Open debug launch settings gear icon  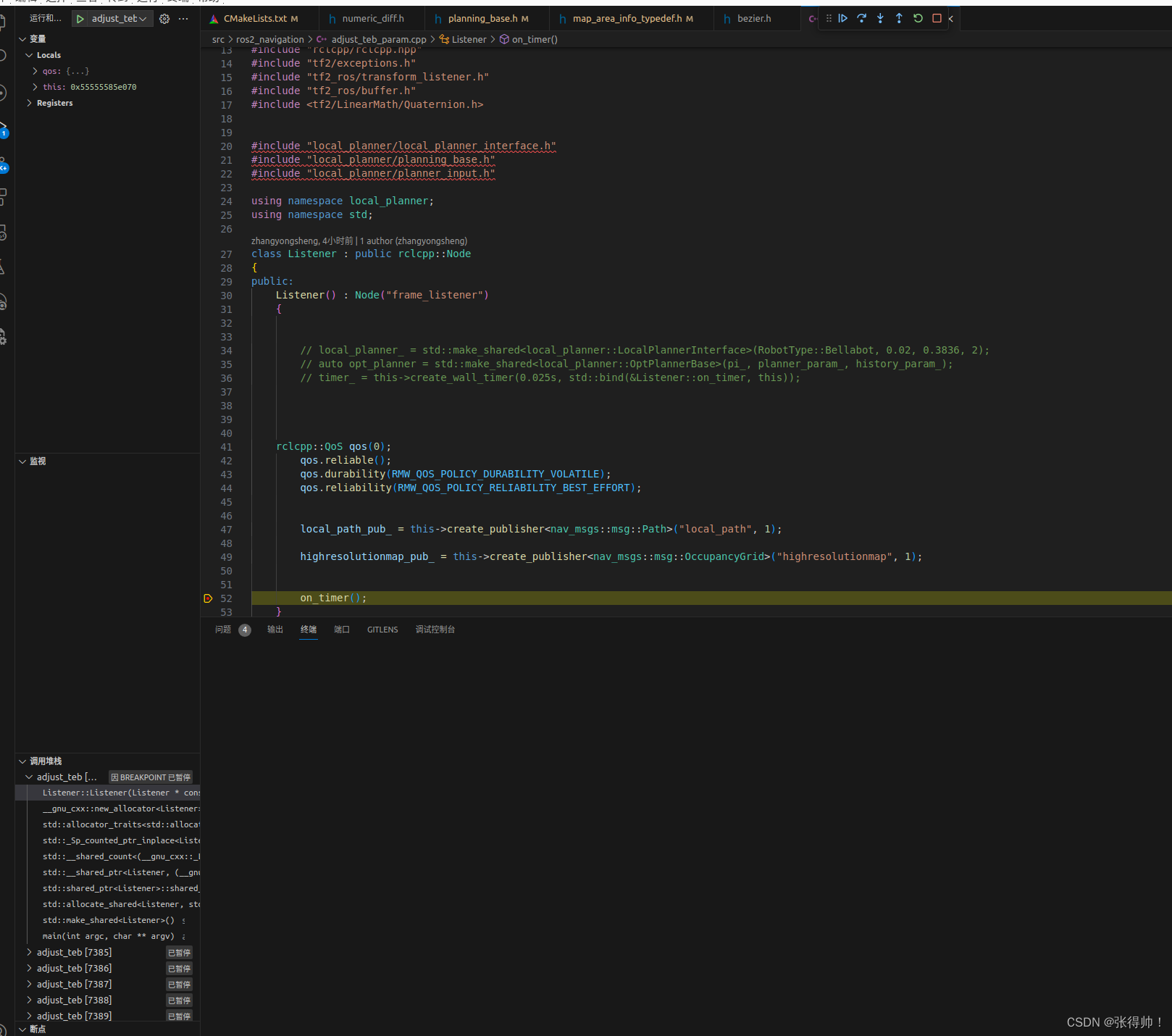(x=164, y=19)
